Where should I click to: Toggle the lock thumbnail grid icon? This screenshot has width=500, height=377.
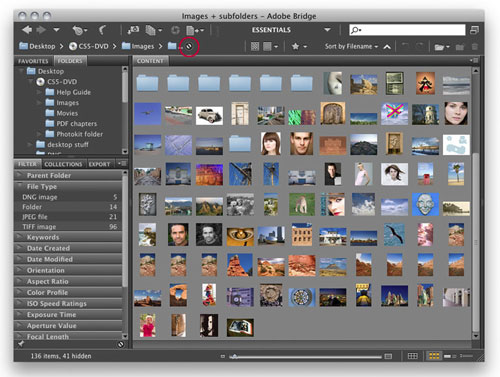[x=413, y=356]
